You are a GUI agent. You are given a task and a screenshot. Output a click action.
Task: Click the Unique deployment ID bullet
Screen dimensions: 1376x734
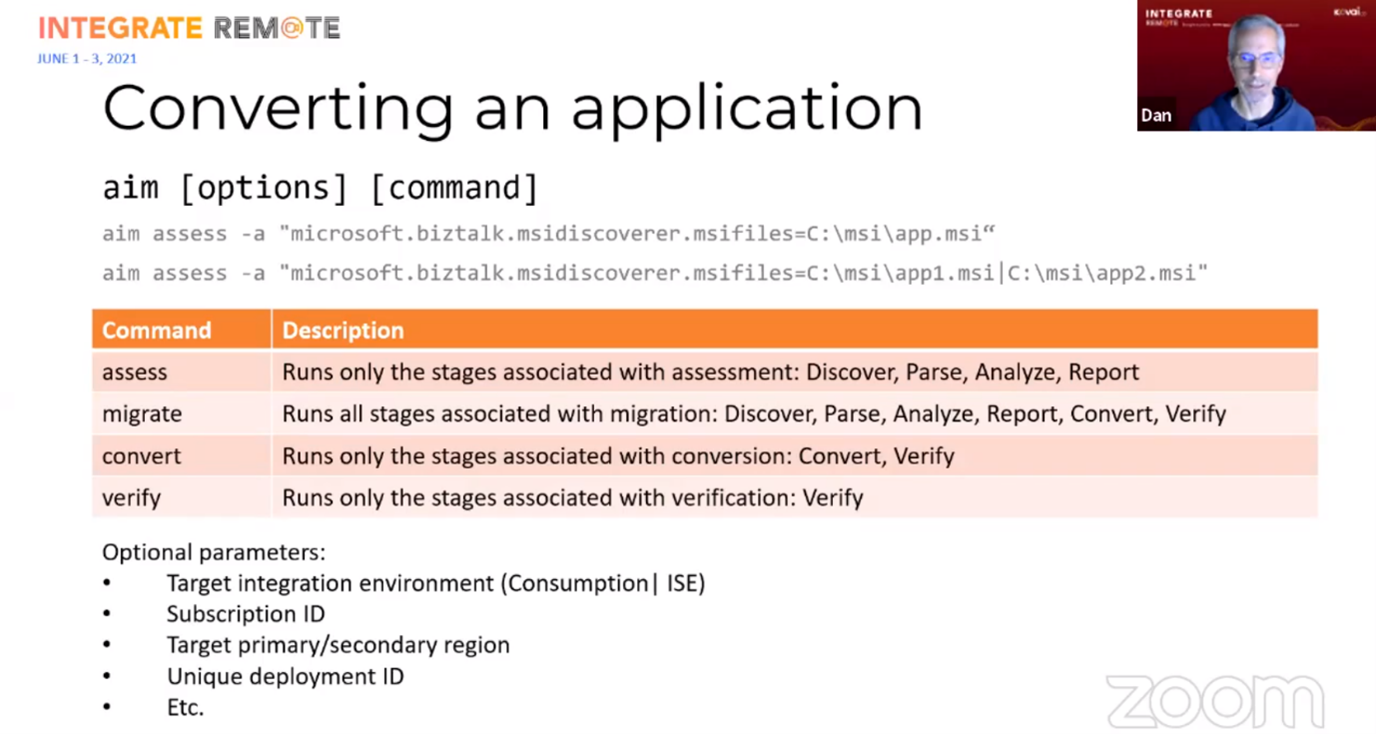[x=285, y=676]
